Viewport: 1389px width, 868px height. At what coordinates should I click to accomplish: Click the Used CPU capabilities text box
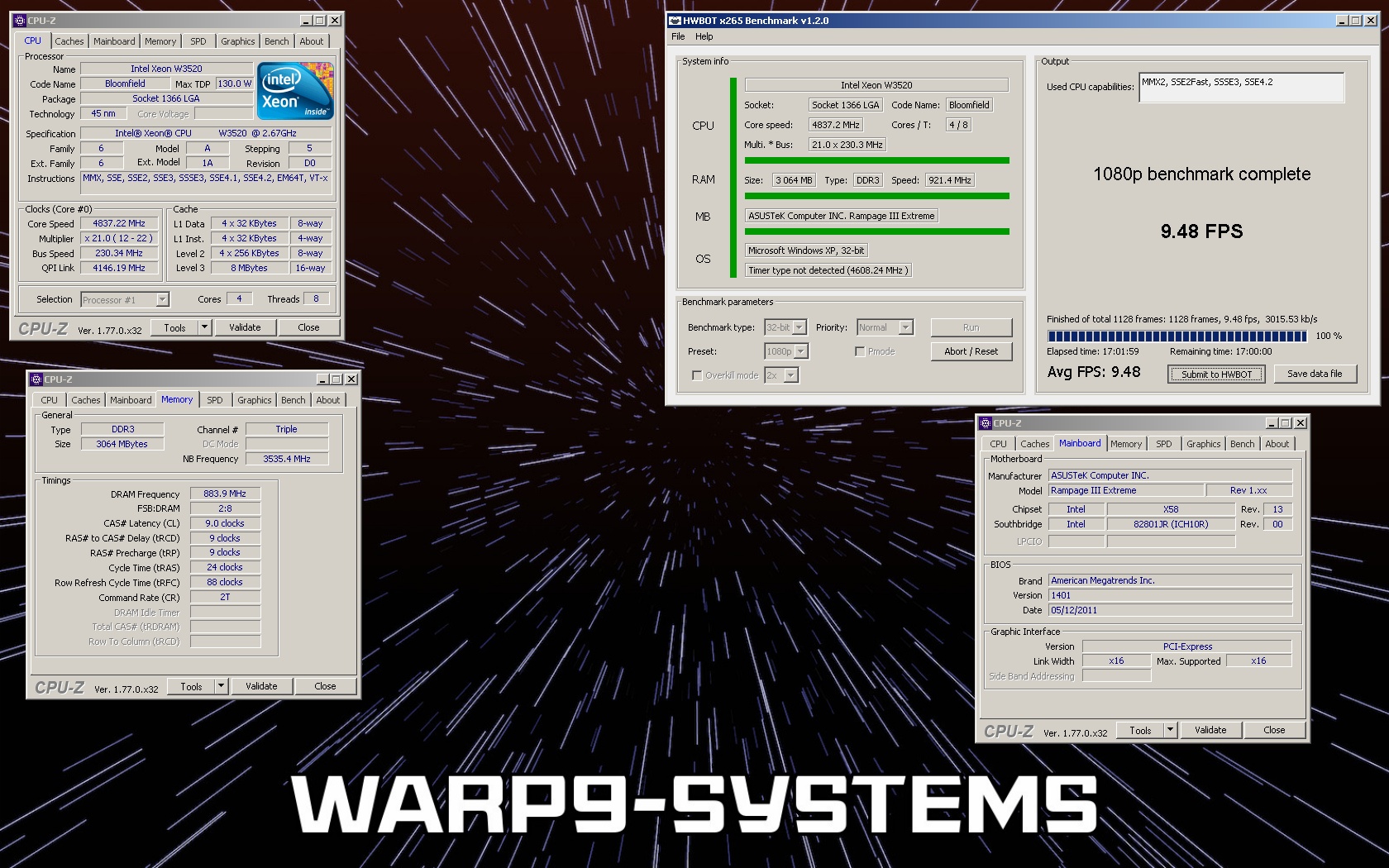coord(1241,88)
